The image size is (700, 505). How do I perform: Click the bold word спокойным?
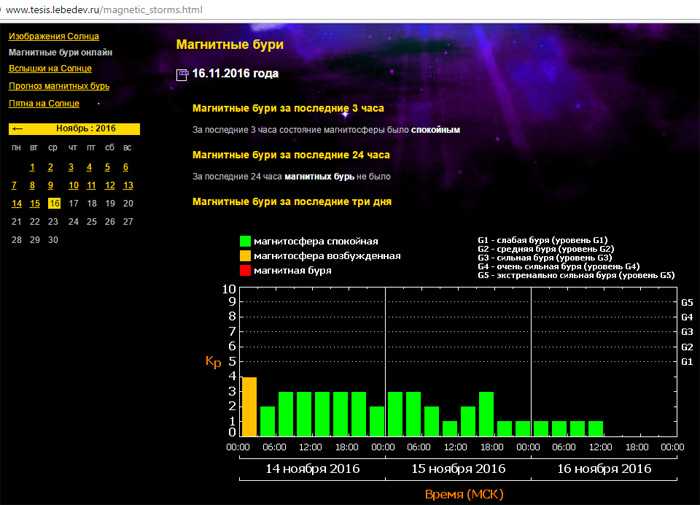(x=436, y=130)
